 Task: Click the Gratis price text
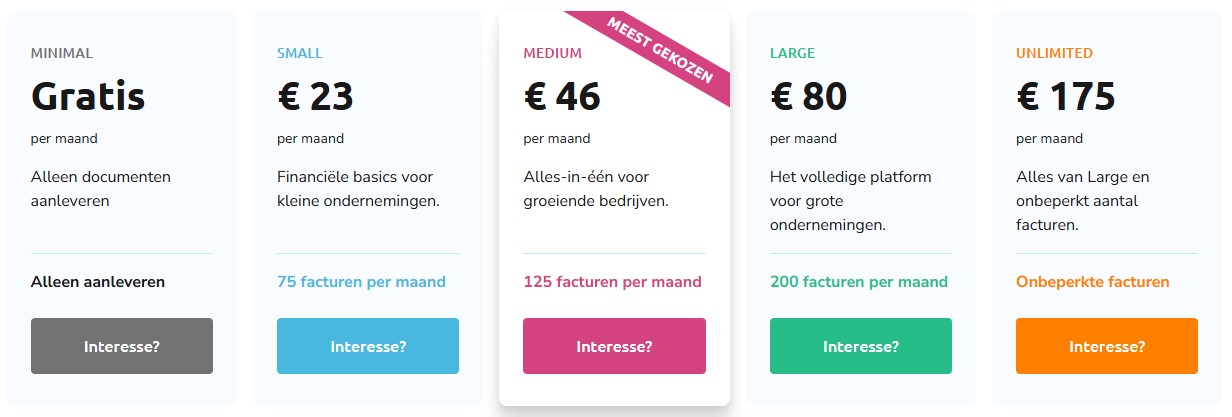pyautogui.click(x=88, y=96)
